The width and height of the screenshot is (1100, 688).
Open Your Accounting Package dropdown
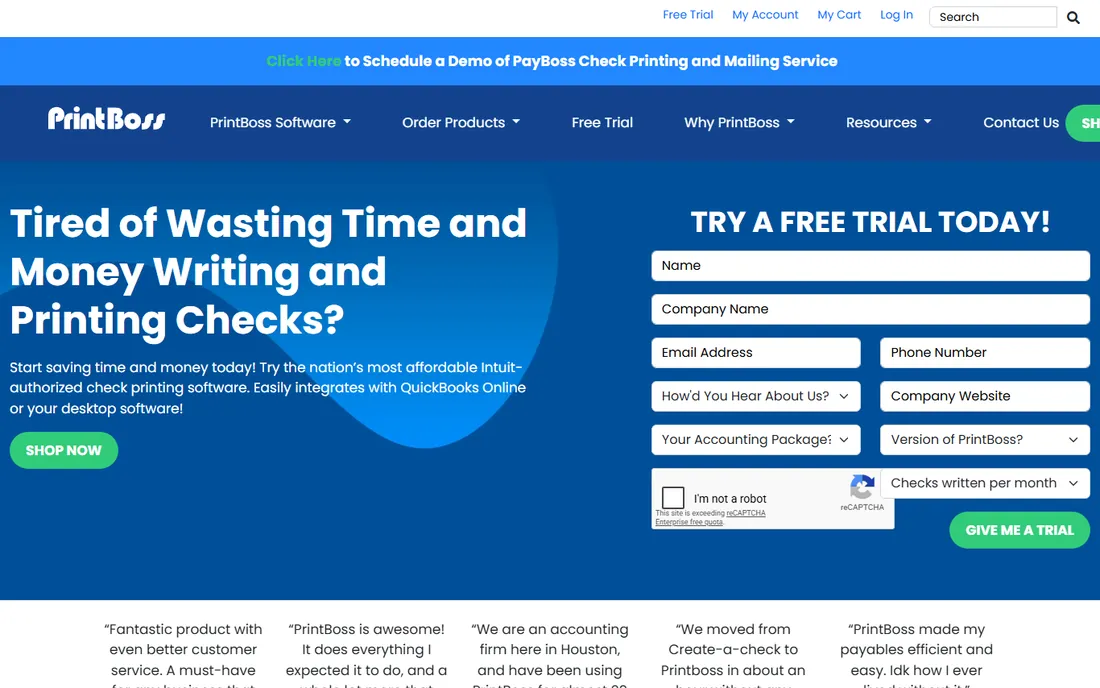(756, 440)
